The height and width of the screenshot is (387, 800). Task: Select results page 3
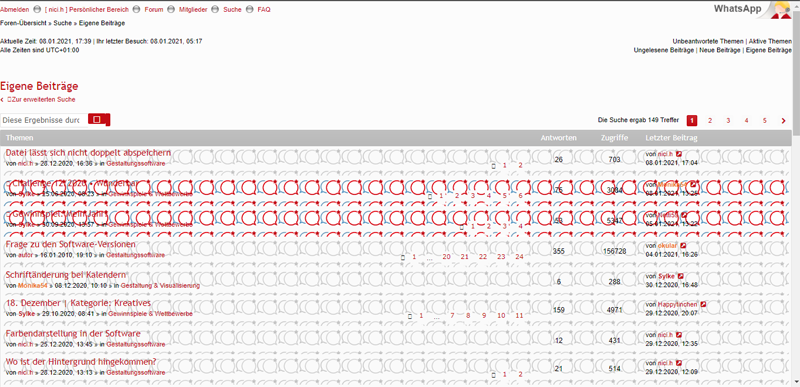coord(728,121)
